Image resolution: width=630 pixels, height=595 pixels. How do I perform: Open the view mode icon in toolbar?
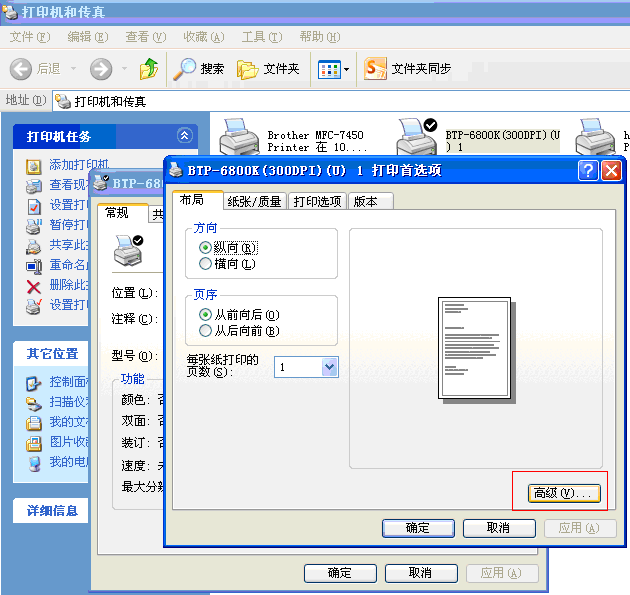[x=329, y=70]
